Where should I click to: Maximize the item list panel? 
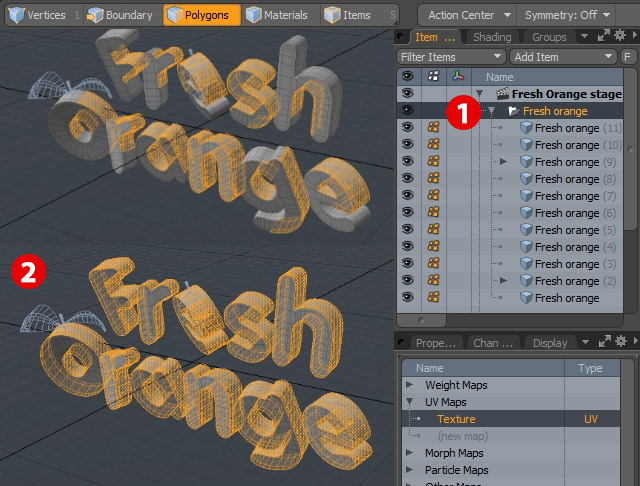[603, 36]
